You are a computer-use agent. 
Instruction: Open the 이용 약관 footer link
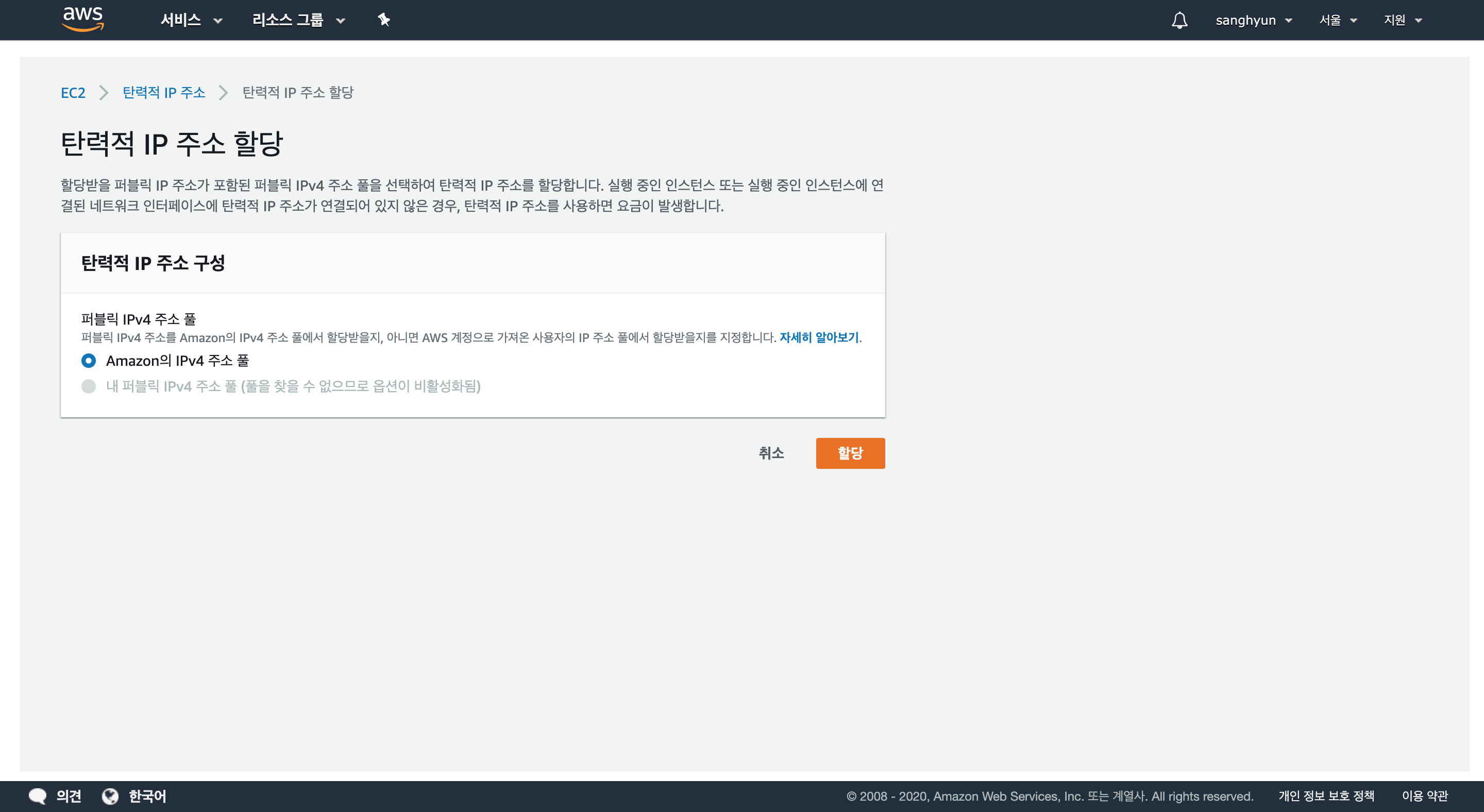point(1424,796)
